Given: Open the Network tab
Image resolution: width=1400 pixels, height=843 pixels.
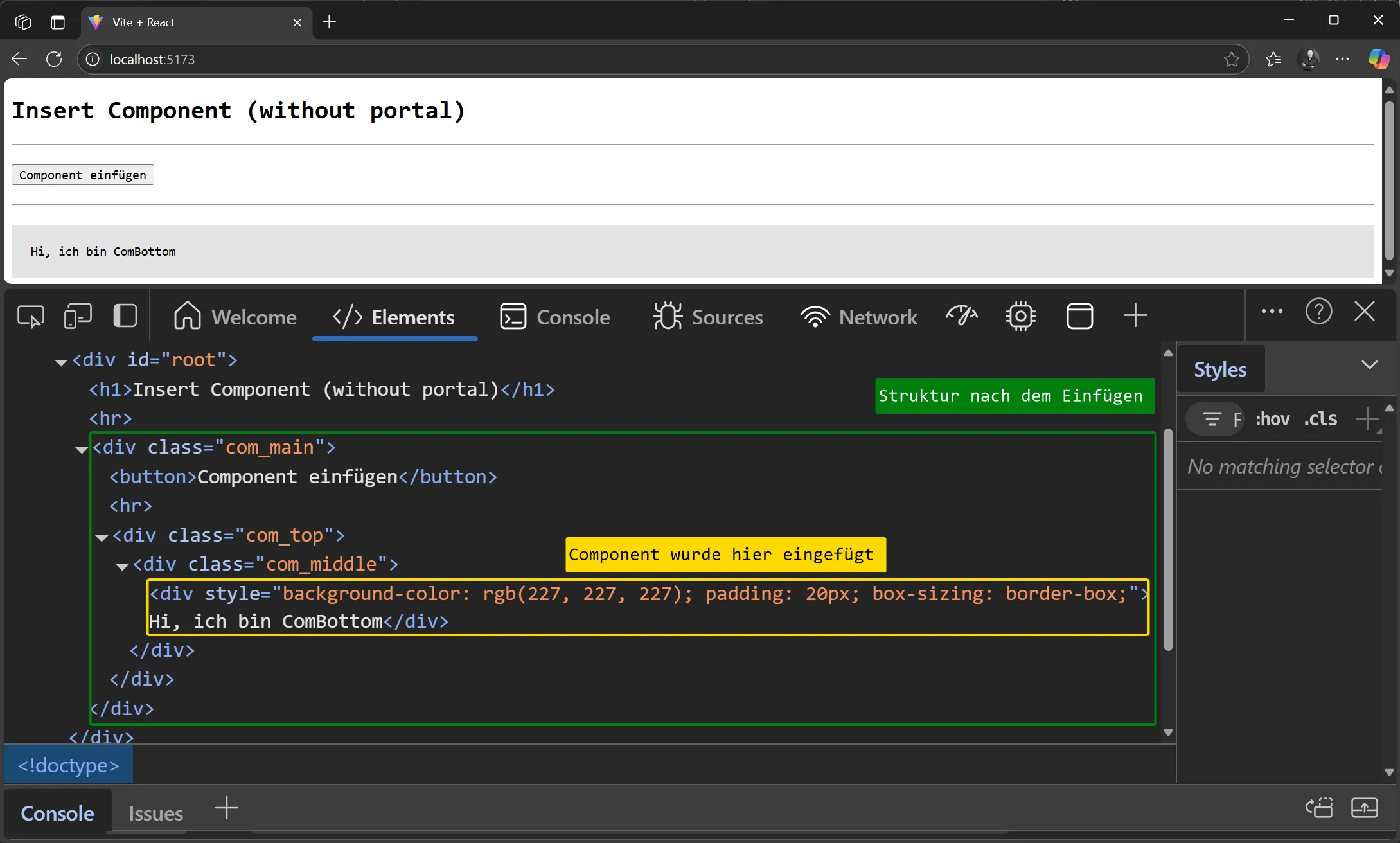Looking at the screenshot, I should [859, 317].
